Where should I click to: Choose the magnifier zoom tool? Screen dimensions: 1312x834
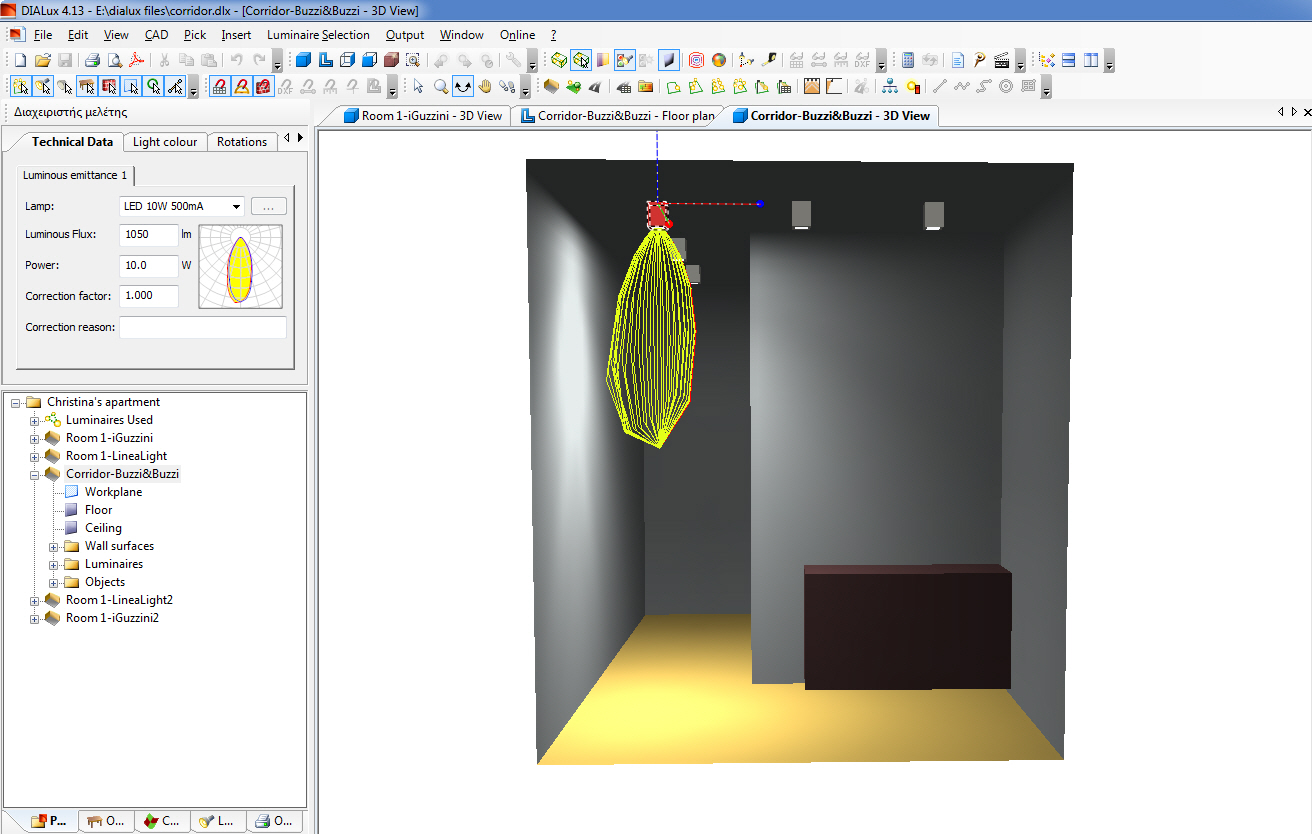(x=440, y=86)
